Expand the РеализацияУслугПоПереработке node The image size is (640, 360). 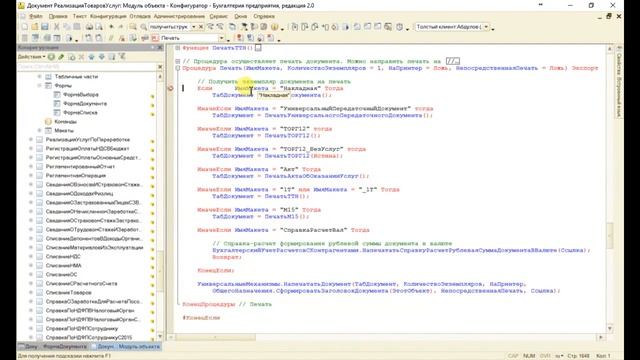click(31, 140)
